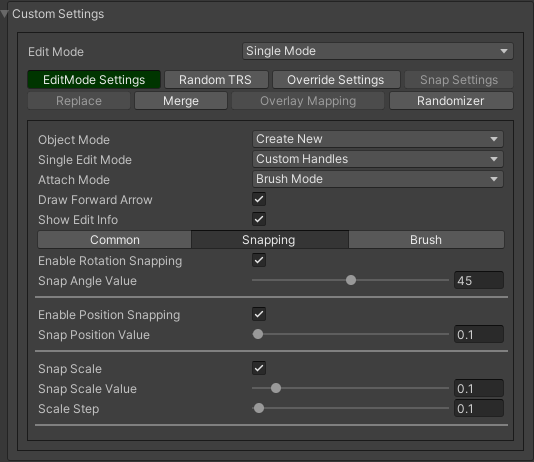The height and width of the screenshot is (462, 534).
Task: Toggle the Show Edit Info checkbox
Action: pos(259,219)
